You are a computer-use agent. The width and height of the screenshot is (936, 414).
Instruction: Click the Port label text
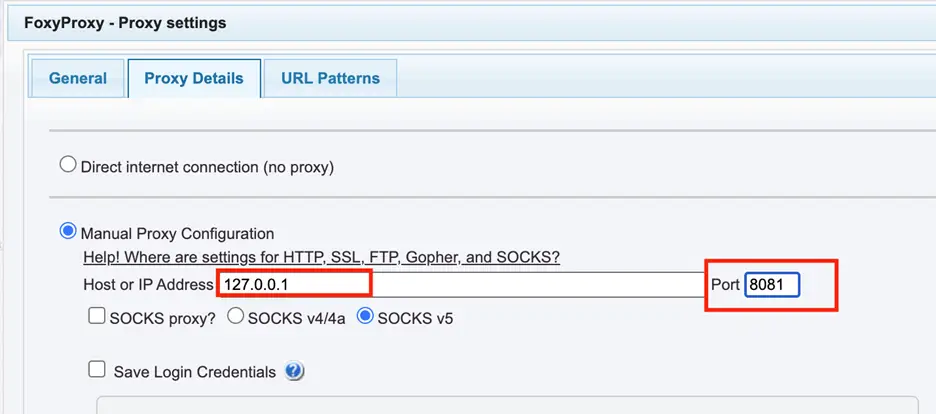coord(725,285)
